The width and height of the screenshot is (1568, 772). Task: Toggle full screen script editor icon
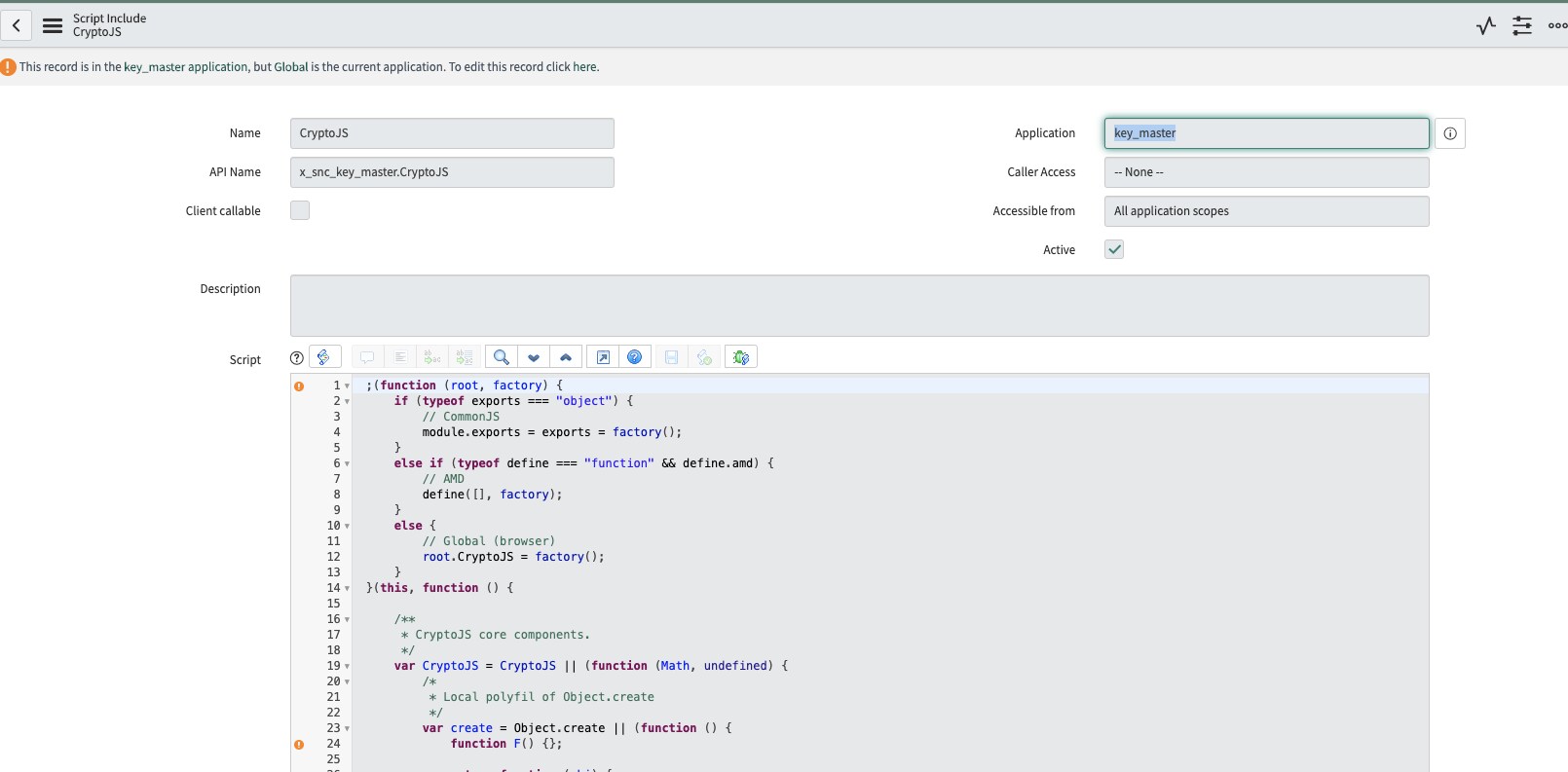tap(603, 357)
